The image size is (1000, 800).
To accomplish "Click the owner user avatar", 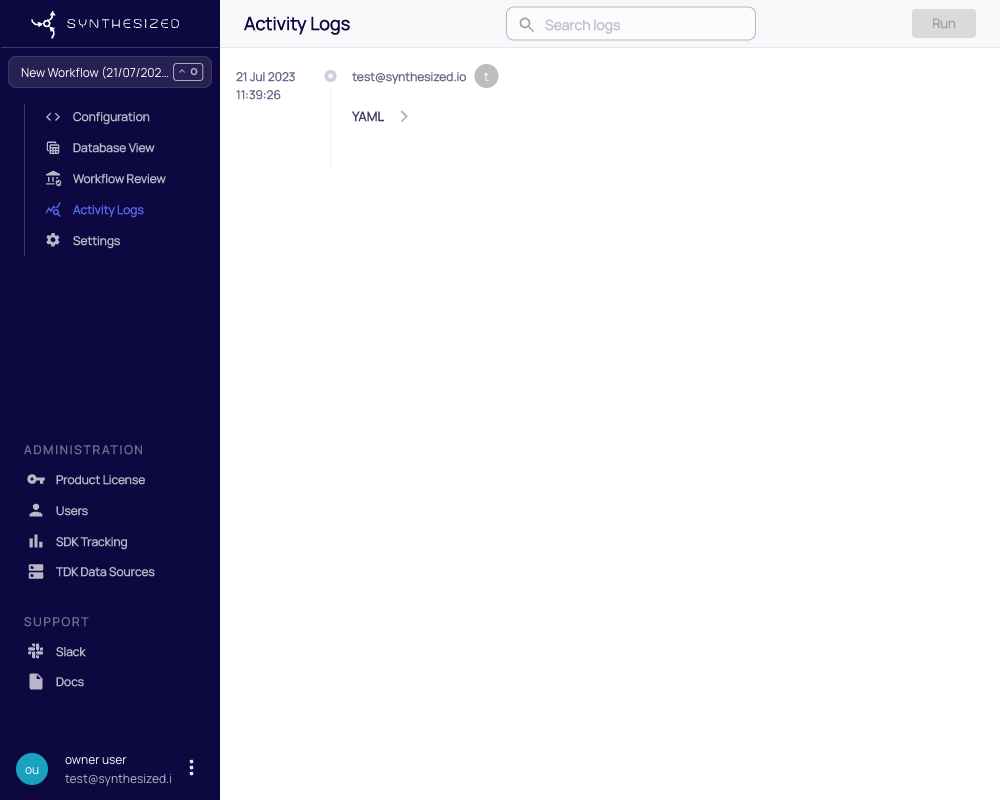I will (32, 769).
